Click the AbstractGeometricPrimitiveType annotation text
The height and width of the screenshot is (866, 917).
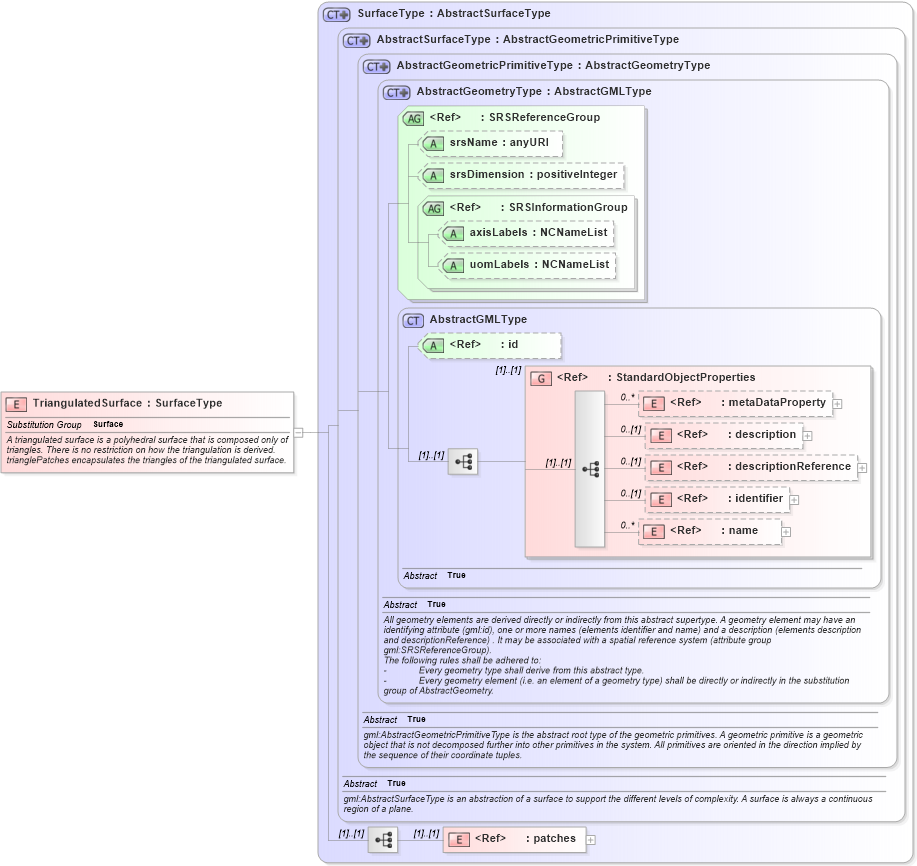click(613, 745)
